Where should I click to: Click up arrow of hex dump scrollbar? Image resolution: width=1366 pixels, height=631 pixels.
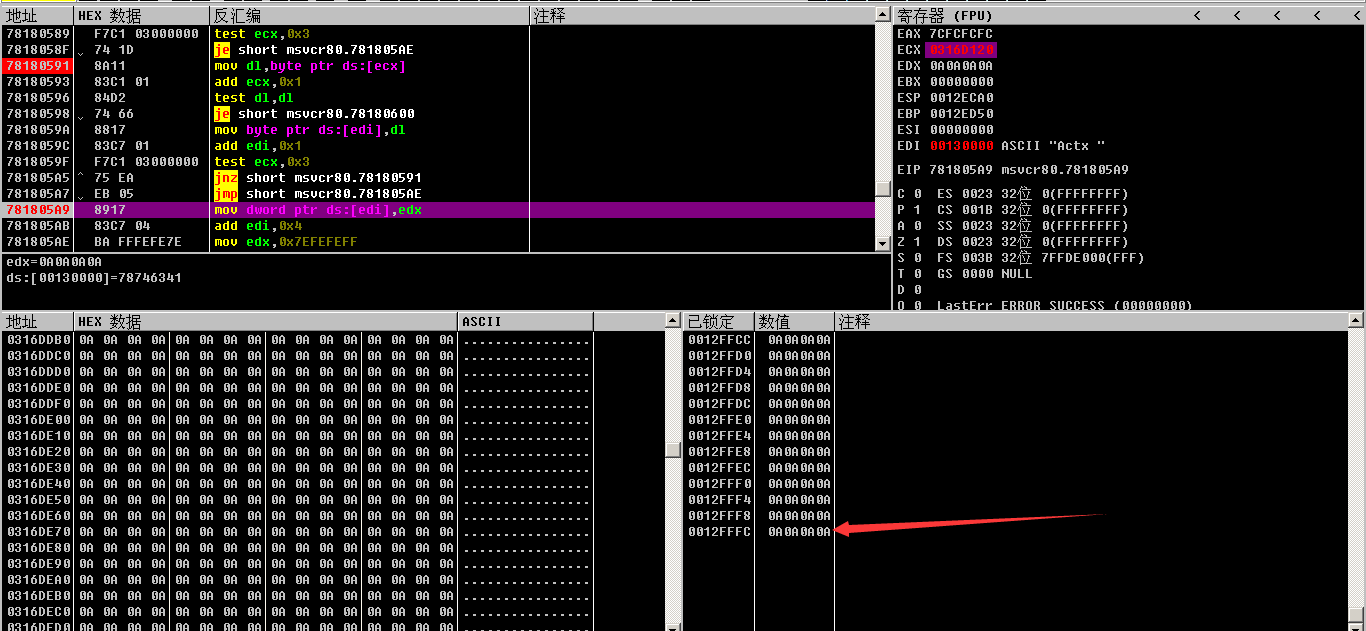(x=673, y=321)
